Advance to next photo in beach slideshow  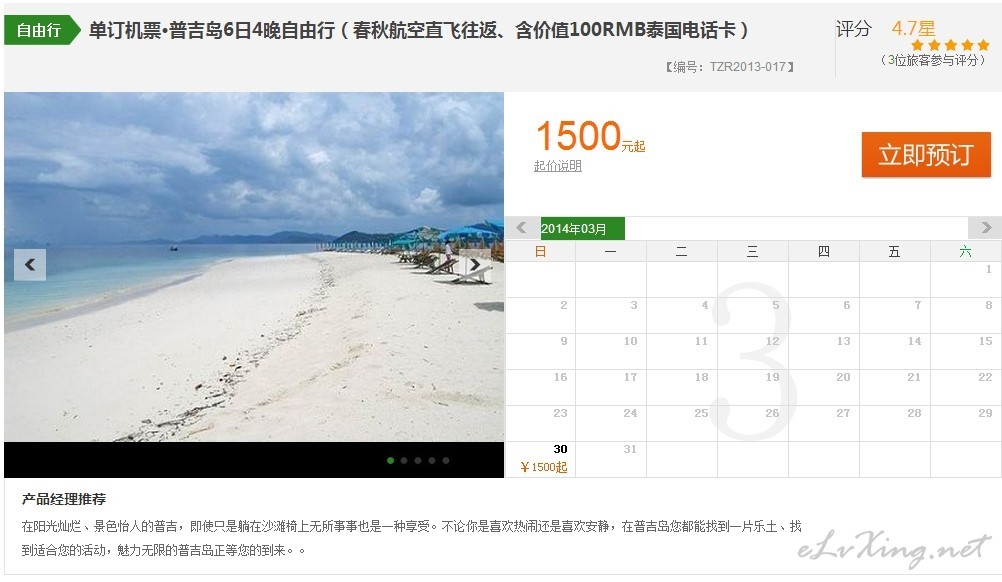coord(475,264)
